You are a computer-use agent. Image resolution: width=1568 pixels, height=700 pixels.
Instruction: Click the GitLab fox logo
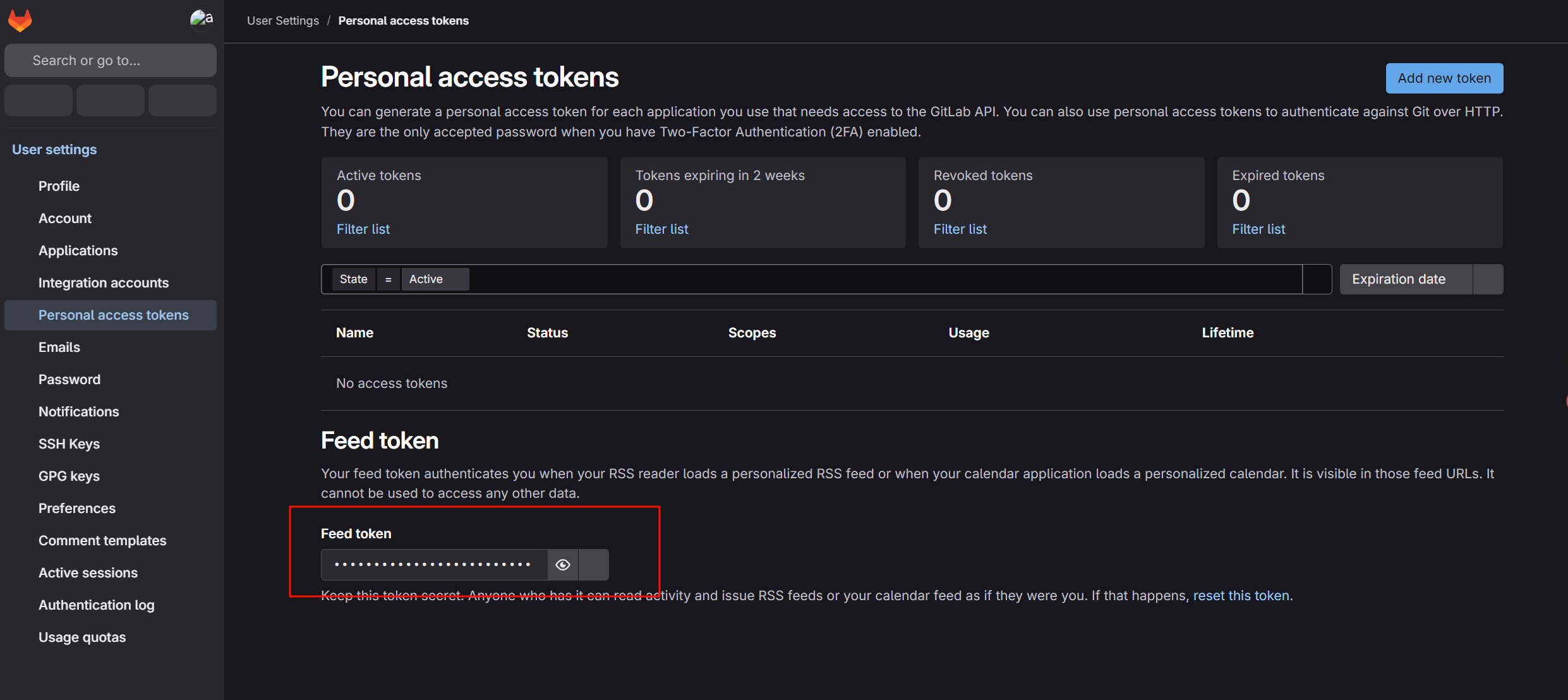pos(20,20)
